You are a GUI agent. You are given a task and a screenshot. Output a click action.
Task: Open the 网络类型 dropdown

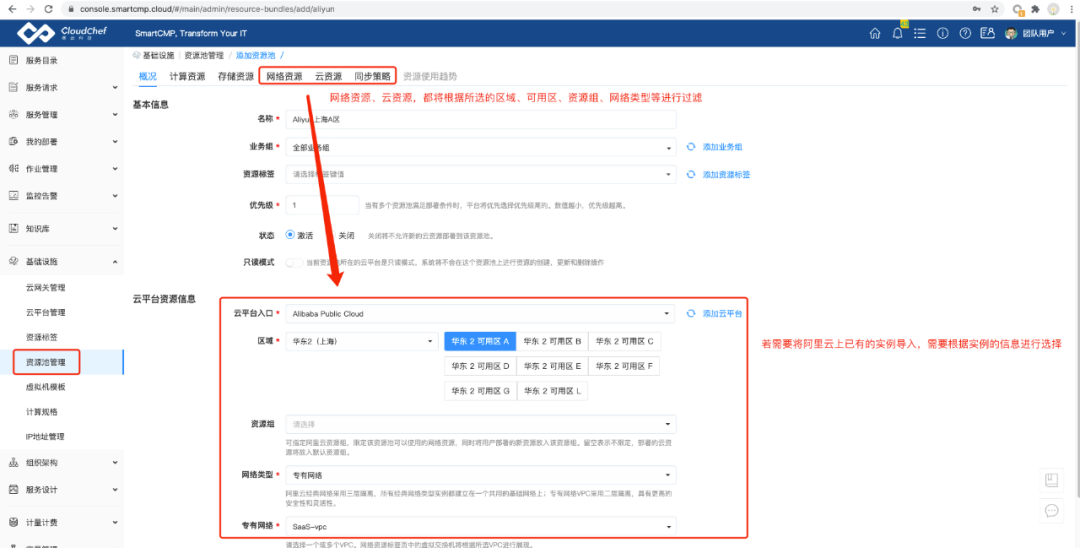481,475
